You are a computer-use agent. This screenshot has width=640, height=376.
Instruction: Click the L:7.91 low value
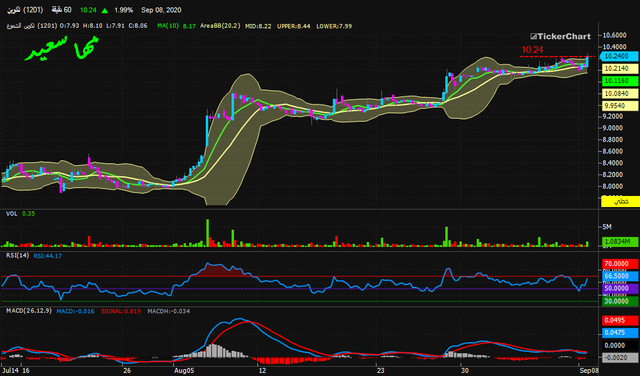click(x=116, y=26)
